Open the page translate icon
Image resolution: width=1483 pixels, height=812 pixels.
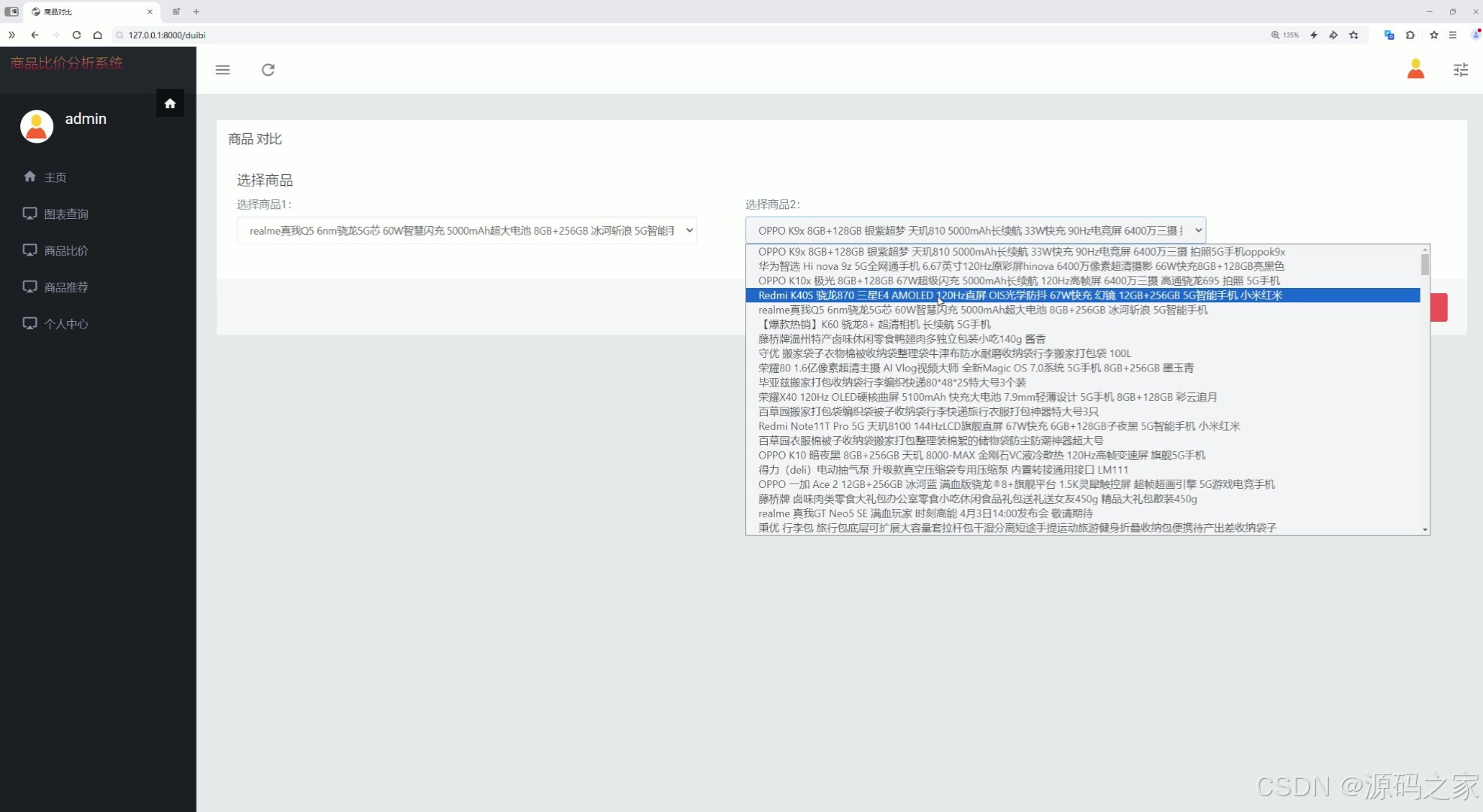point(1389,35)
